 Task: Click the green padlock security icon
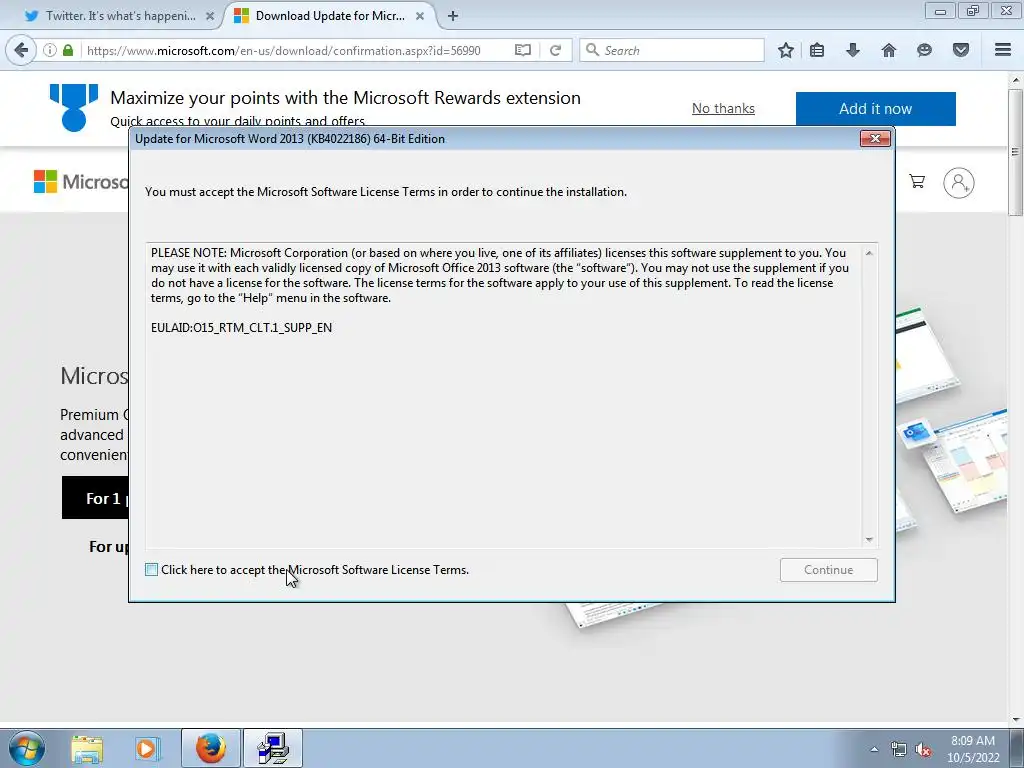(68, 50)
